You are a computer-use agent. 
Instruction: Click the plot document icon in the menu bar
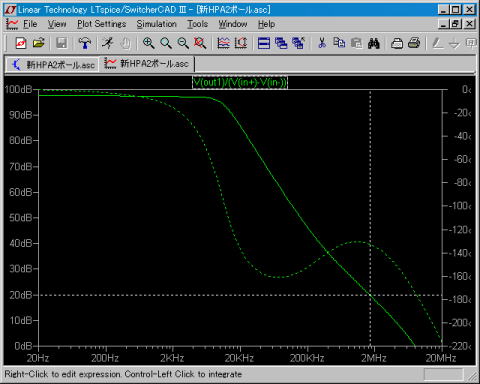[12, 24]
